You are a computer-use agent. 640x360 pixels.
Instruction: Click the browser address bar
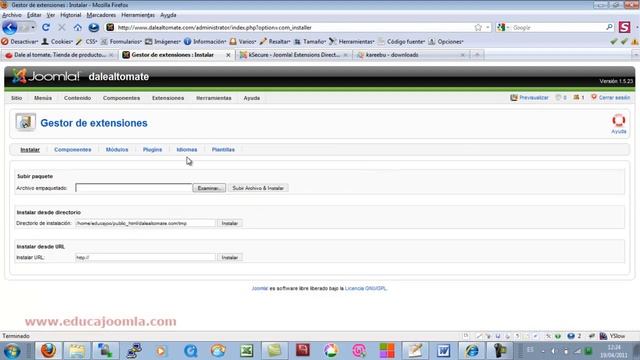pyautogui.click(x=294, y=27)
